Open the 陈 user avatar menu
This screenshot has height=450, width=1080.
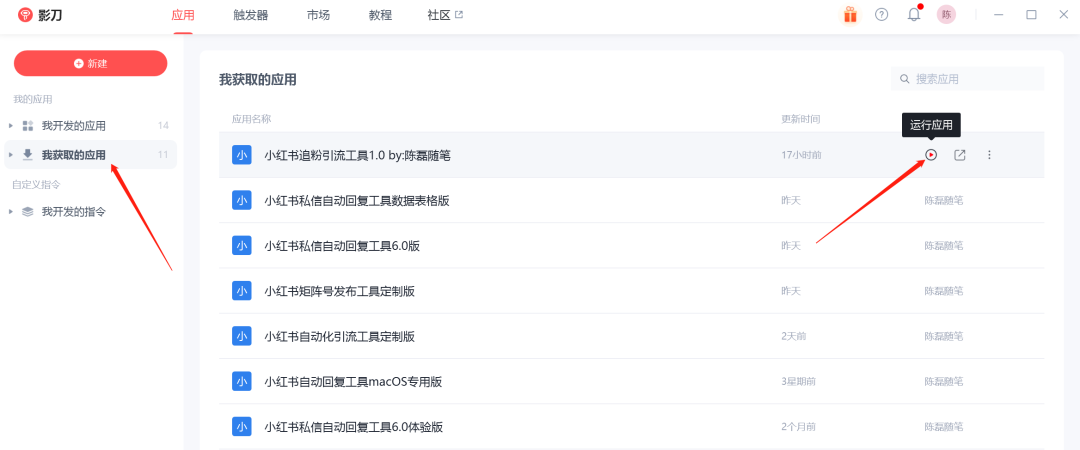point(946,14)
